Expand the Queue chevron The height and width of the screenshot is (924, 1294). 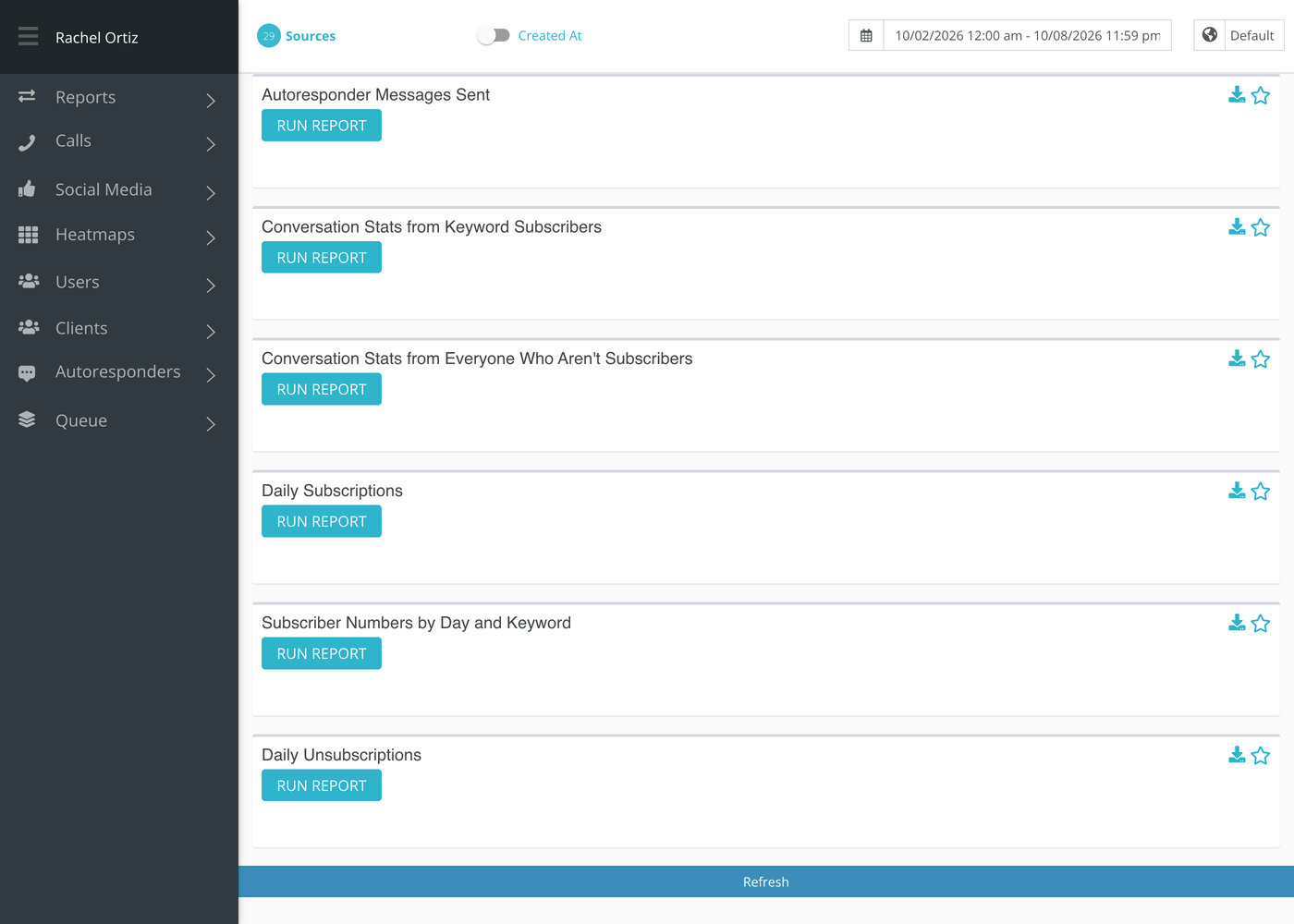click(x=211, y=423)
